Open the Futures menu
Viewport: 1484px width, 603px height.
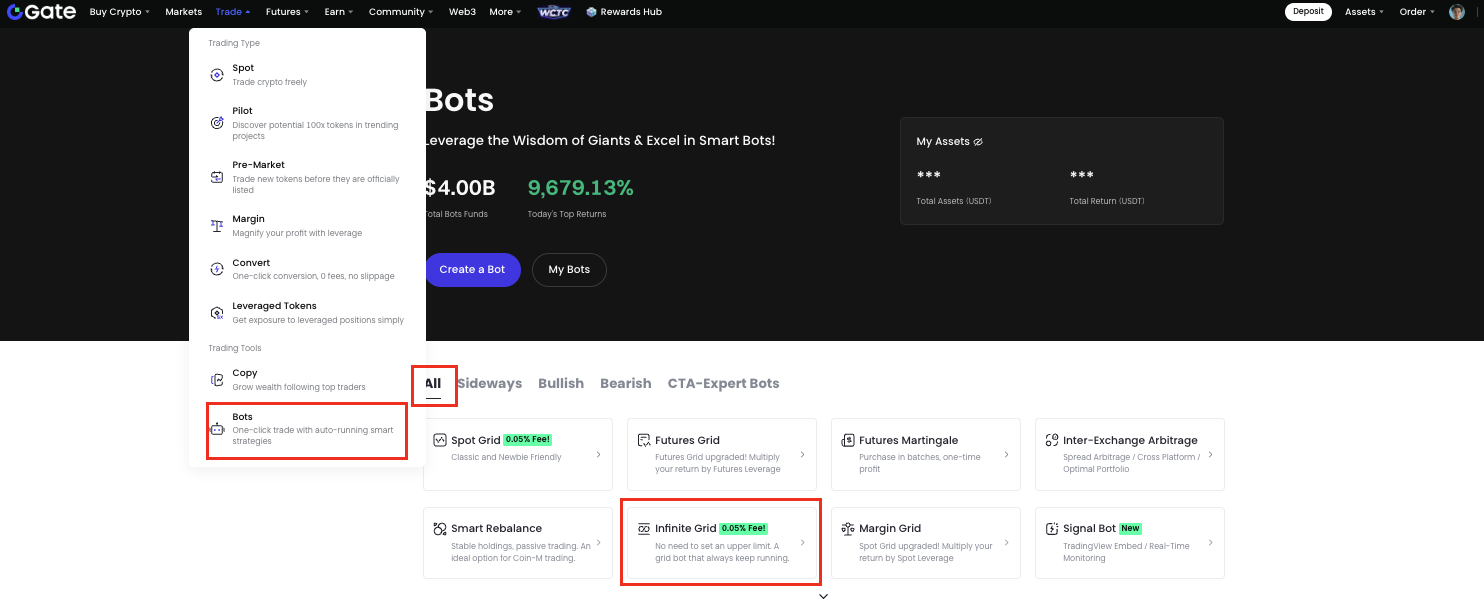pyautogui.click(x=288, y=12)
